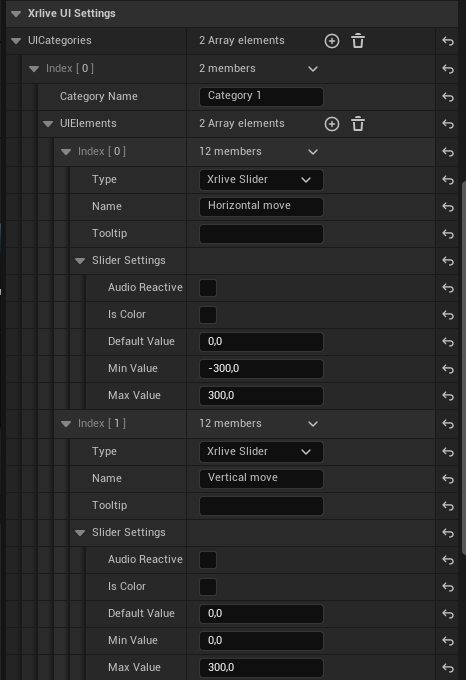Screen dimensions: 466x680
Task: Collapse the Xrlive UI Settings section
Action: click(x=16, y=14)
